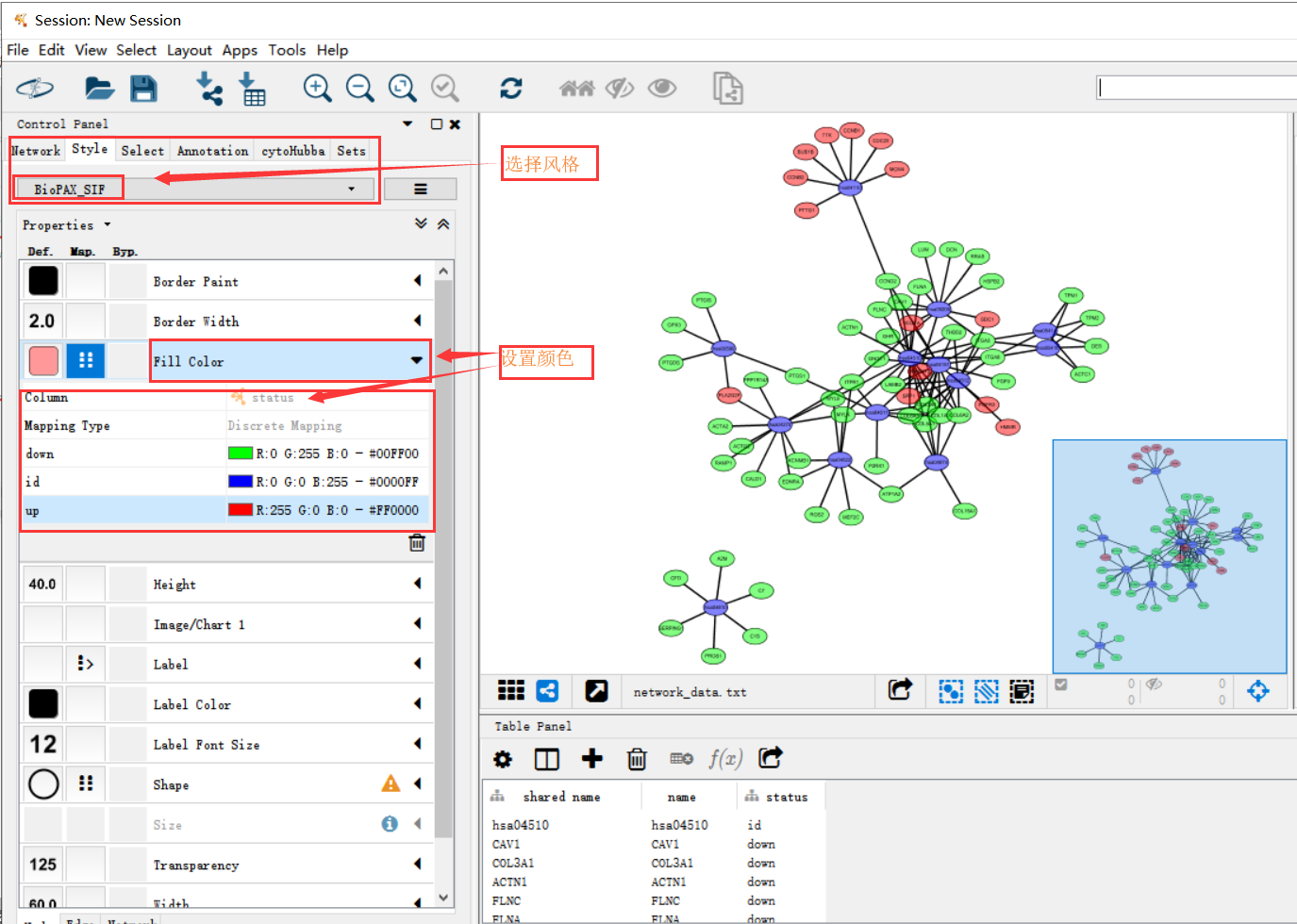Expand all property panels with double down chevron
Viewport: 1297px width, 924px height.
click(x=421, y=223)
